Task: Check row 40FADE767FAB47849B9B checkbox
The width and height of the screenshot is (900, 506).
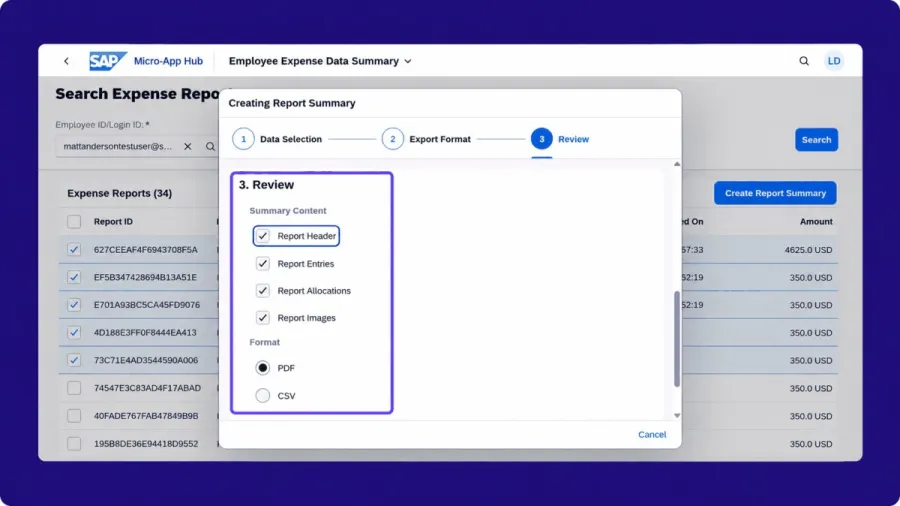Action: [x=74, y=415]
